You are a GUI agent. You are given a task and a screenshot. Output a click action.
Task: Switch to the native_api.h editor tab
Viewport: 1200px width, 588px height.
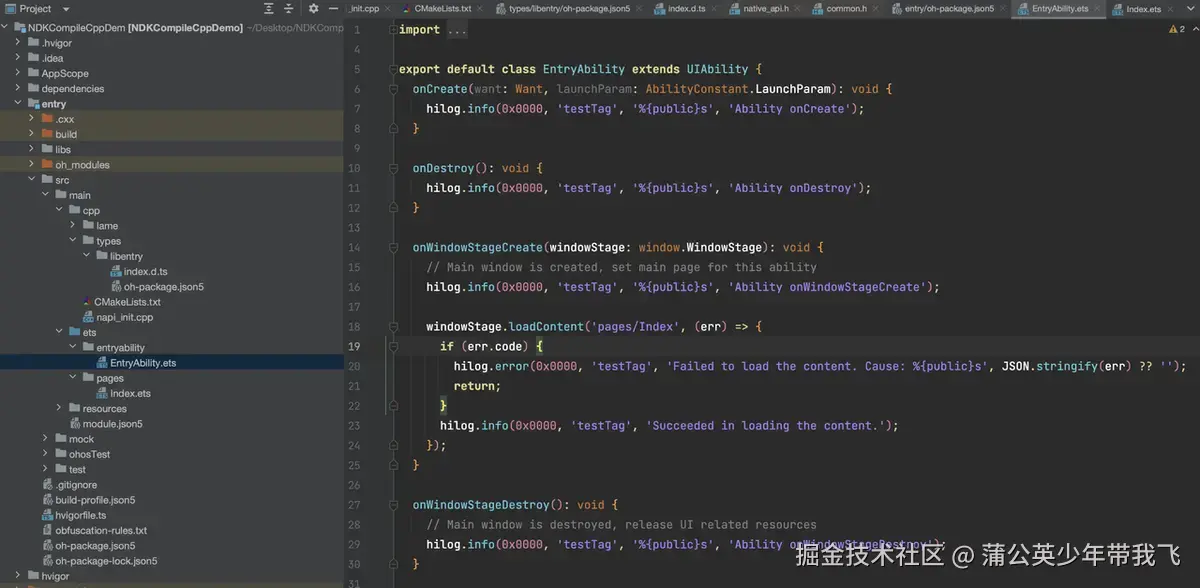pos(767,8)
